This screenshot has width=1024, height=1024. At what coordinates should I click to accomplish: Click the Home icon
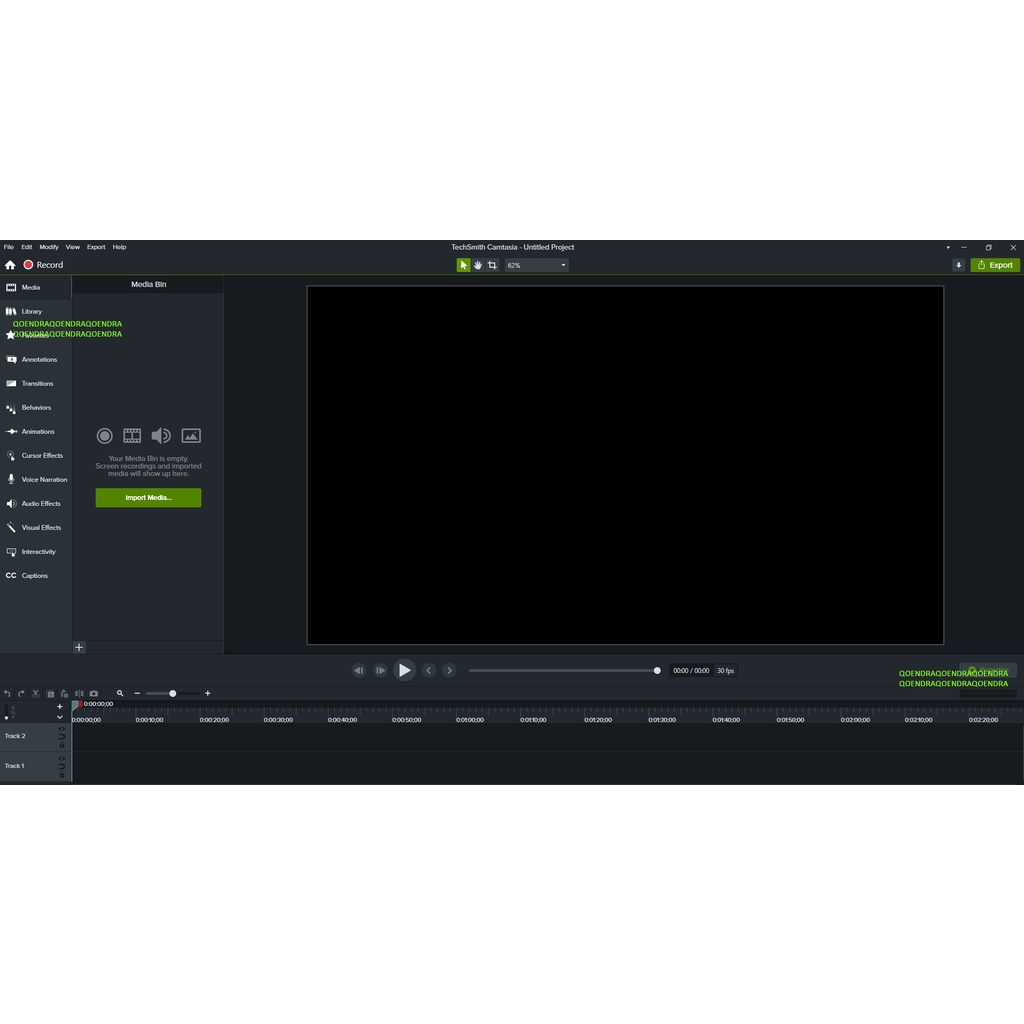click(x=10, y=265)
